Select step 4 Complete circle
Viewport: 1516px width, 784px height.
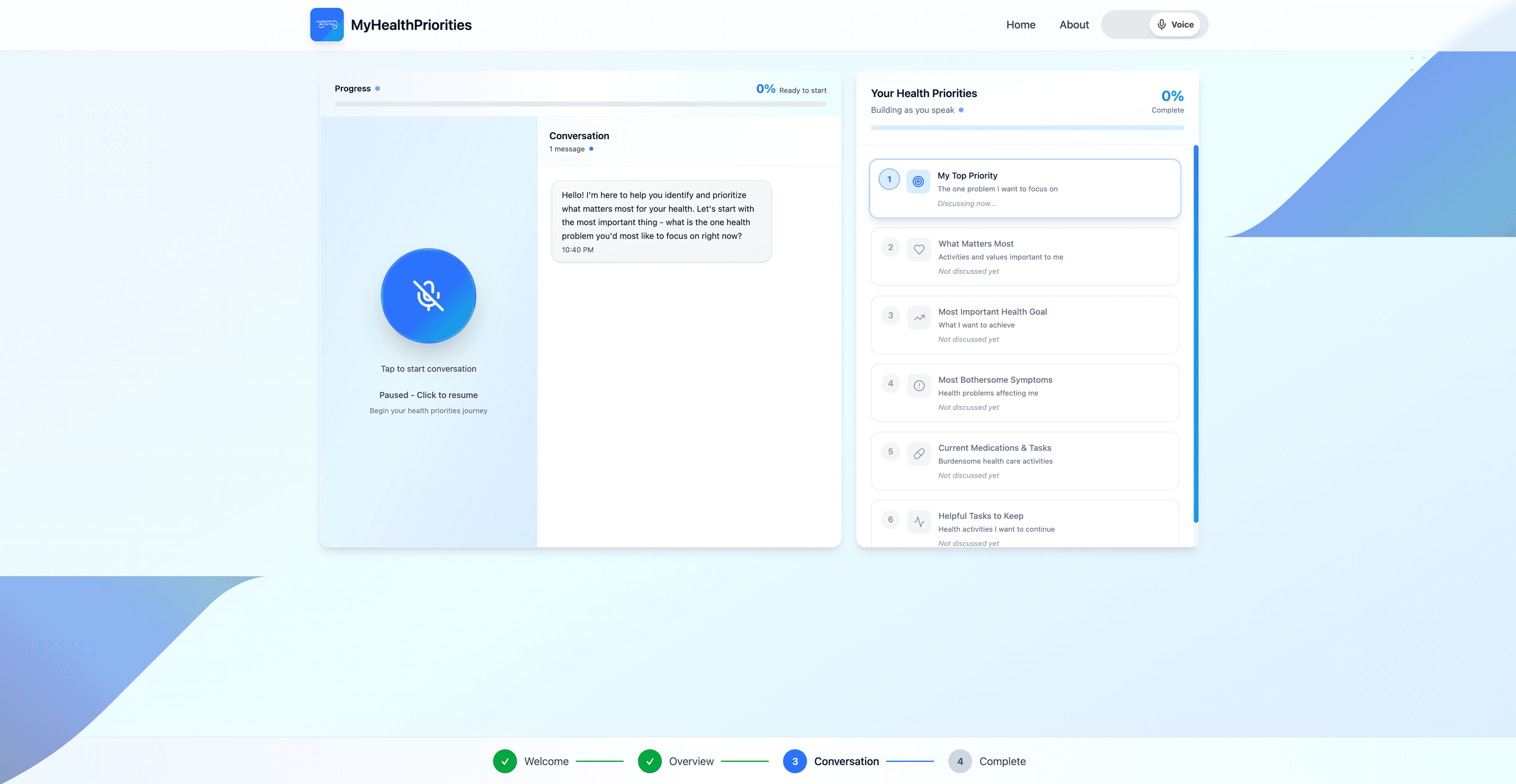click(960, 761)
